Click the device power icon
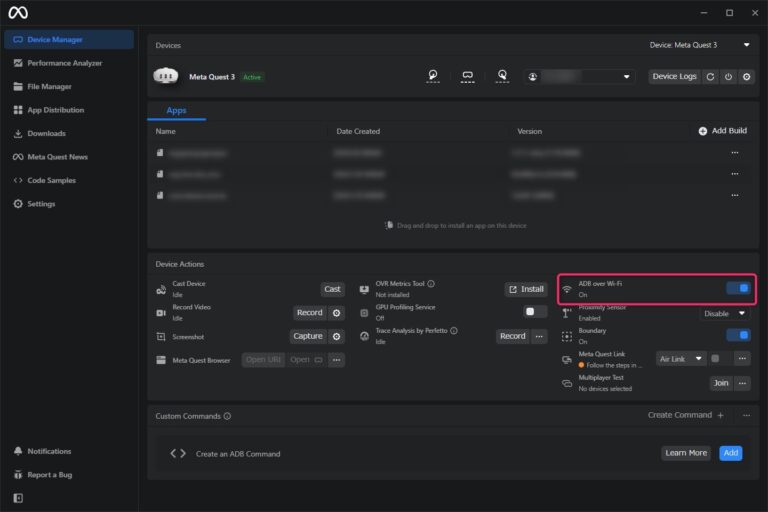The width and height of the screenshot is (768, 512). click(728, 76)
